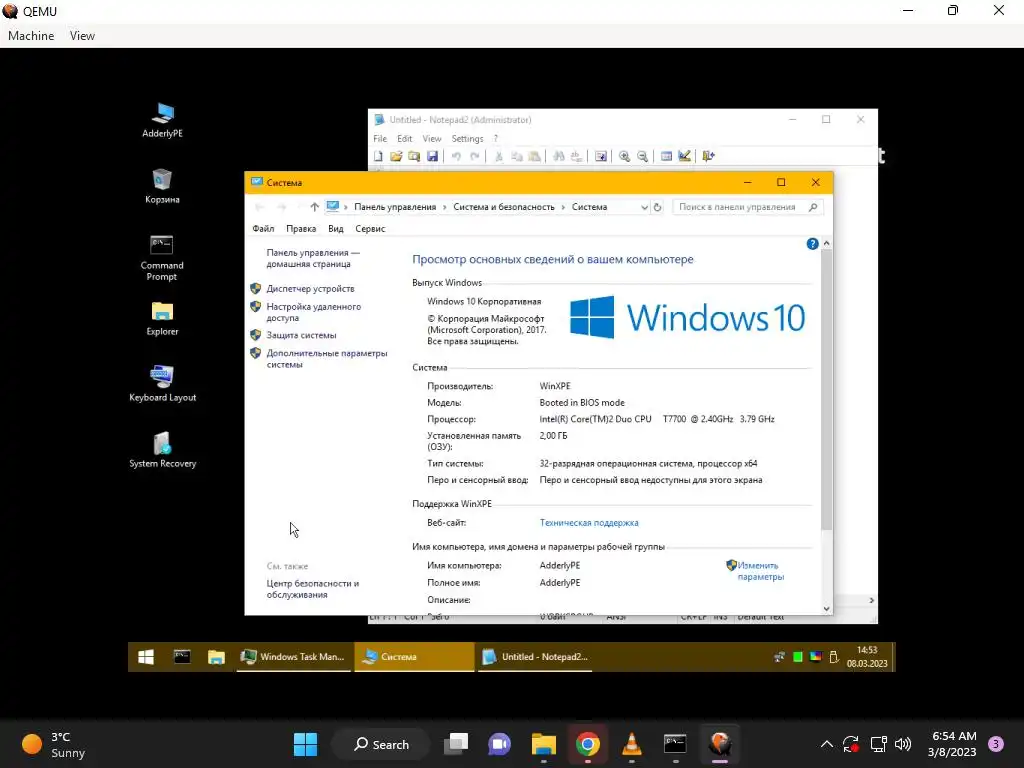Click the Redo arrow in Notepad2 toolbar

[x=475, y=156]
